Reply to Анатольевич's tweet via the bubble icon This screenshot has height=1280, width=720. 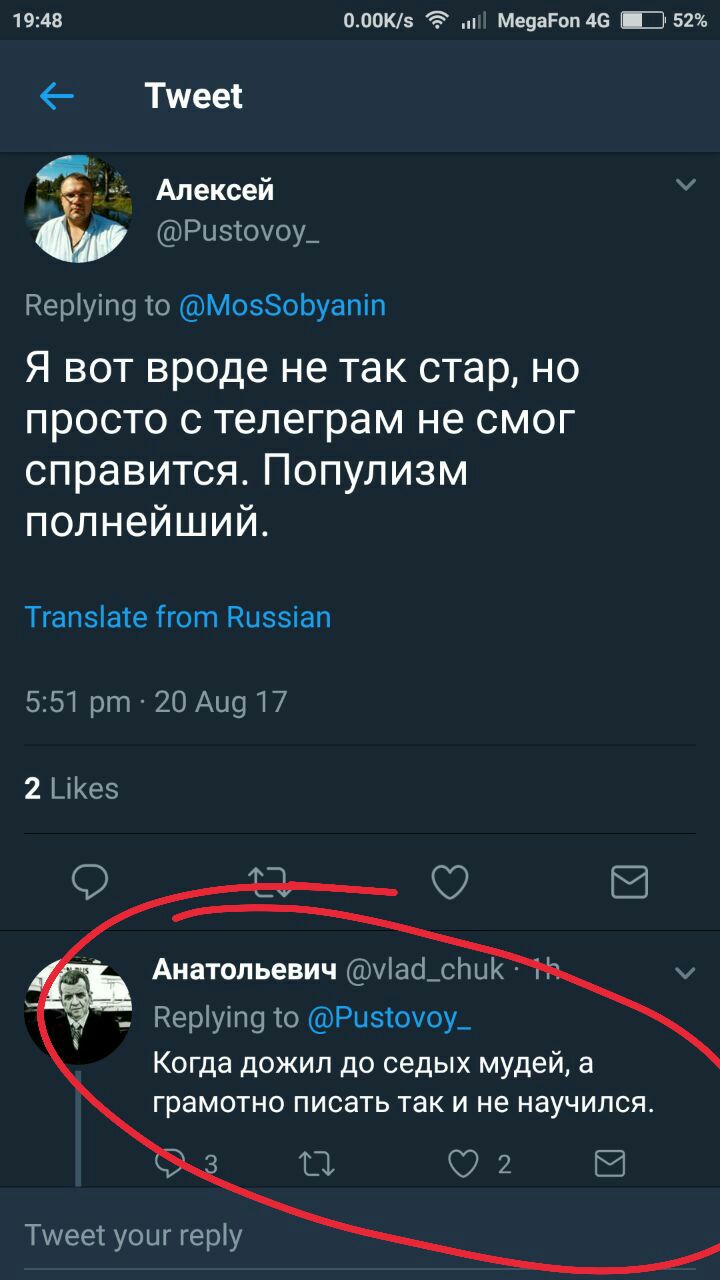(x=172, y=1163)
